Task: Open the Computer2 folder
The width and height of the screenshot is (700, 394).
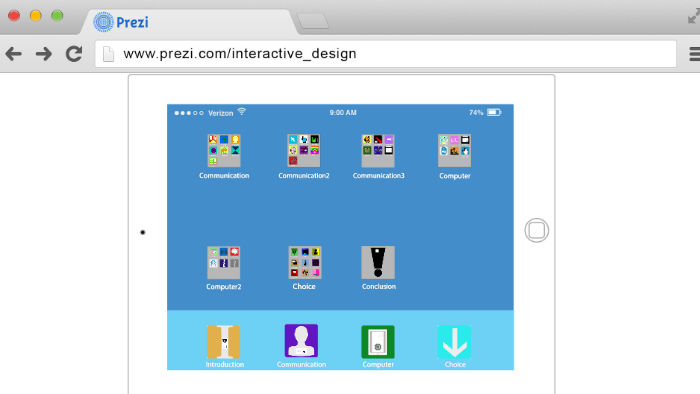Action: 224,262
